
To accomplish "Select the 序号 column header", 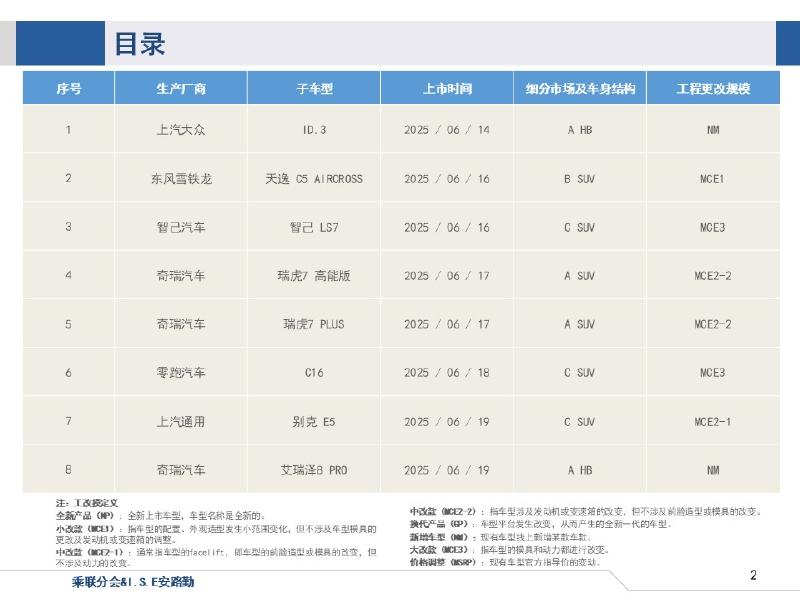I will coord(69,89).
